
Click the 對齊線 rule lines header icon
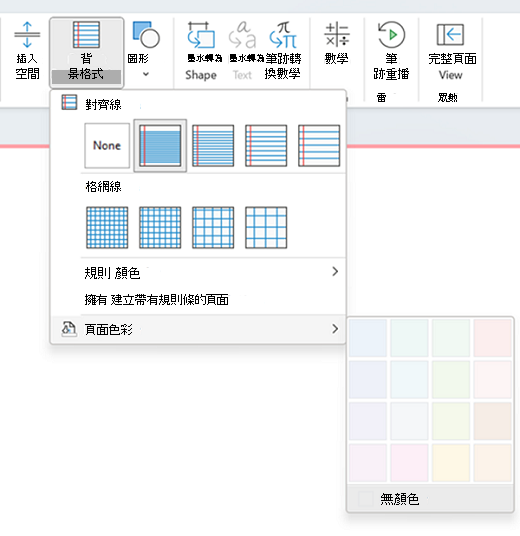pos(69,103)
